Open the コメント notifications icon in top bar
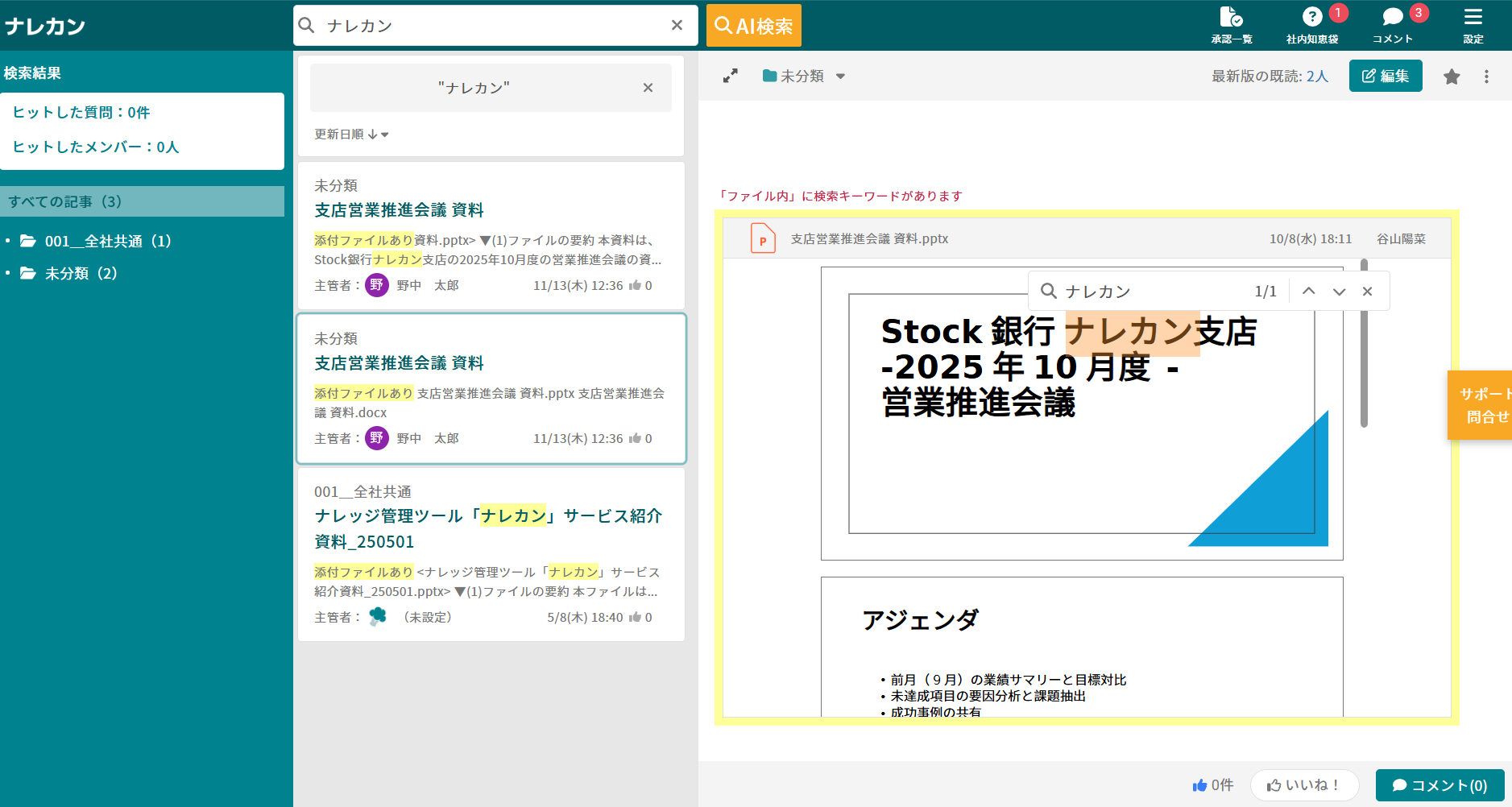The width and height of the screenshot is (1512, 807). (x=1393, y=23)
